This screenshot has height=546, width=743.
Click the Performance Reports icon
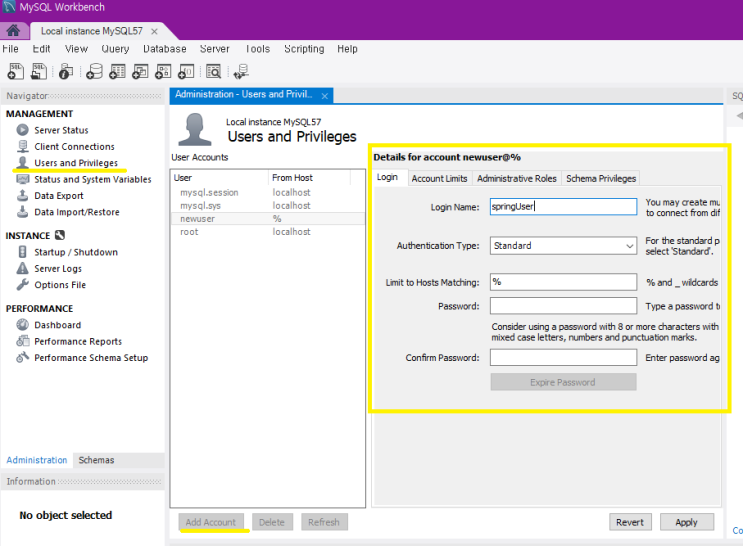(22, 341)
